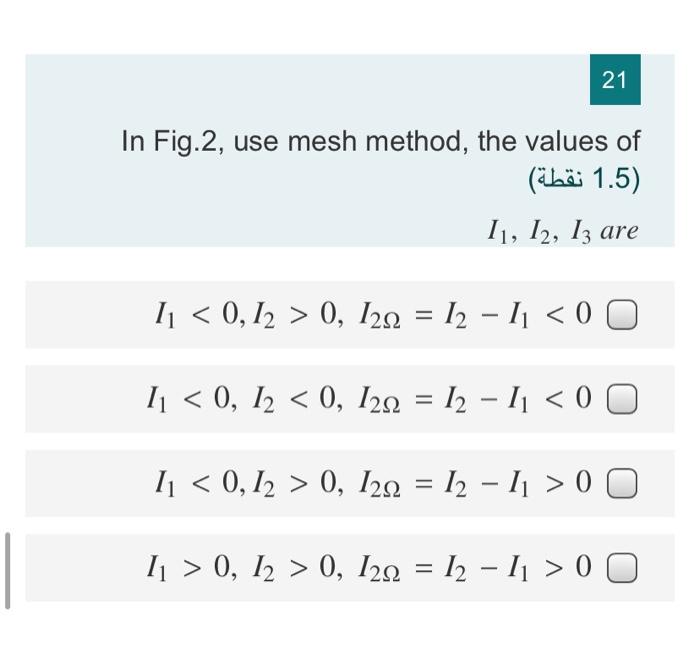Click the question text 'In Fig.2, use mesh method'
700x645 pixels.
click(292, 141)
